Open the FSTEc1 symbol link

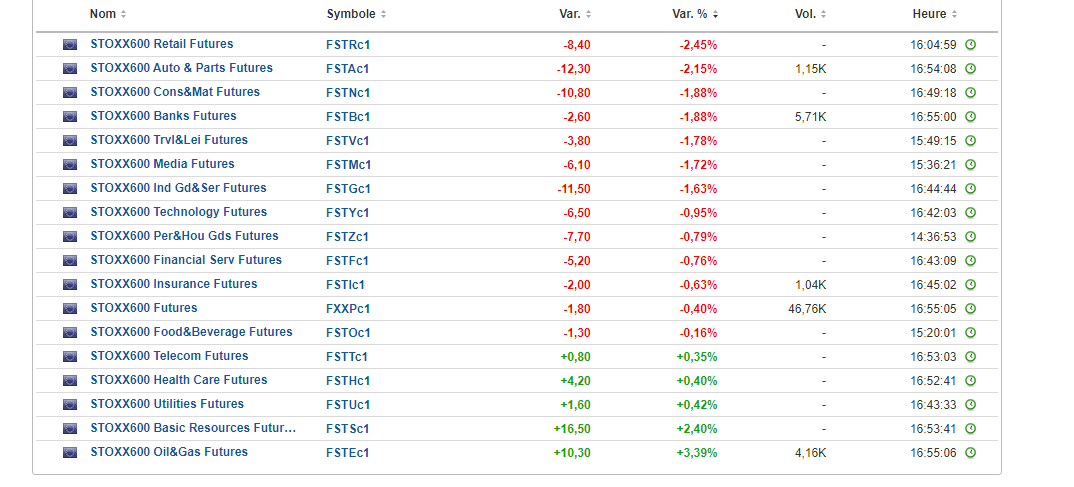[x=347, y=453]
